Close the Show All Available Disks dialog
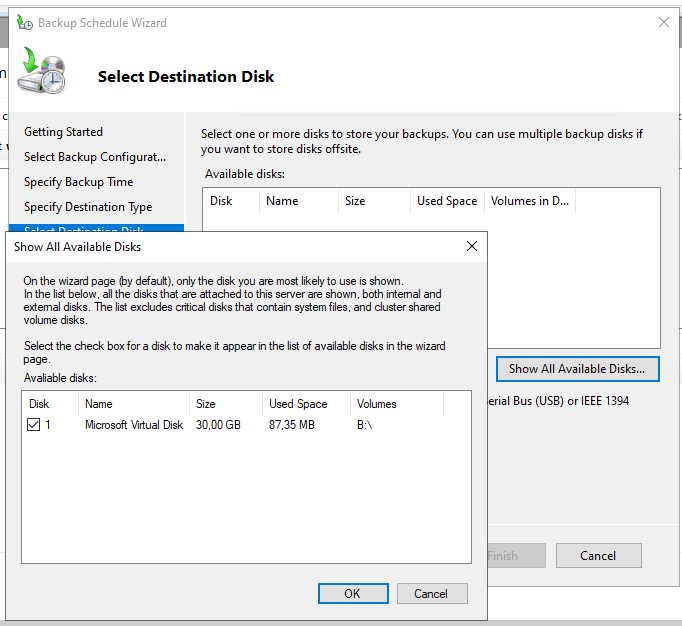The height and width of the screenshot is (626, 682). (x=471, y=246)
